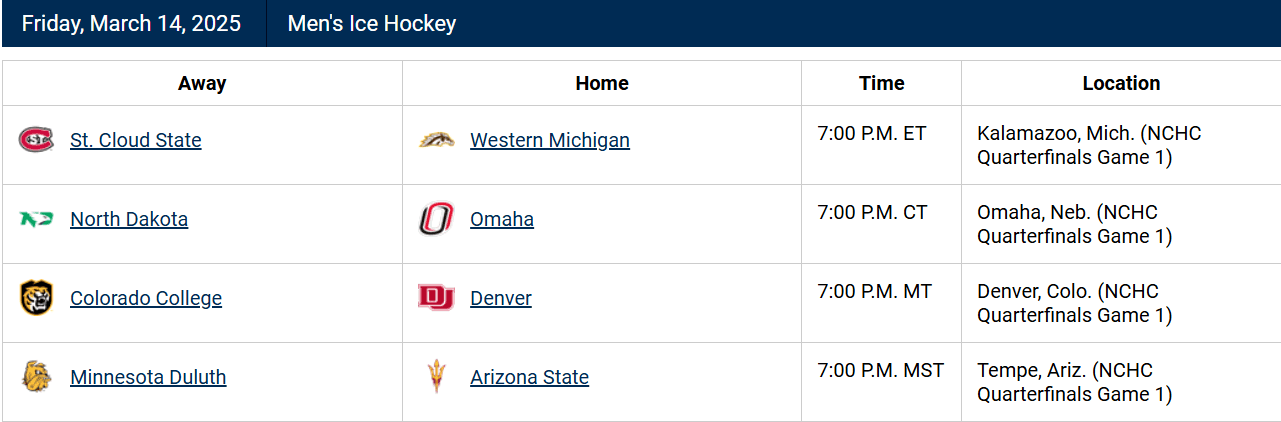The height and width of the screenshot is (422, 1281).
Task: Open the Western Michigan team link
Action: pyautogui.click(x=550, y=140)
